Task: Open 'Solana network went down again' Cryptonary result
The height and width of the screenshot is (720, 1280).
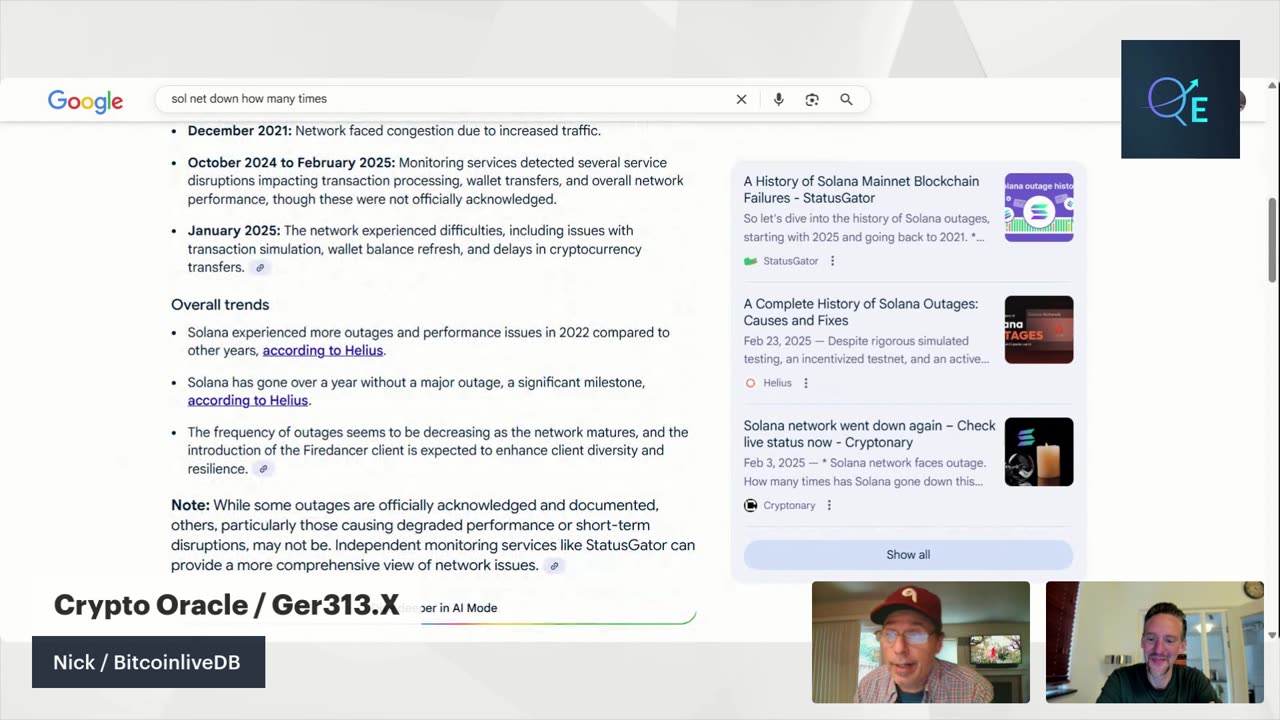Action: click(869, 434)
